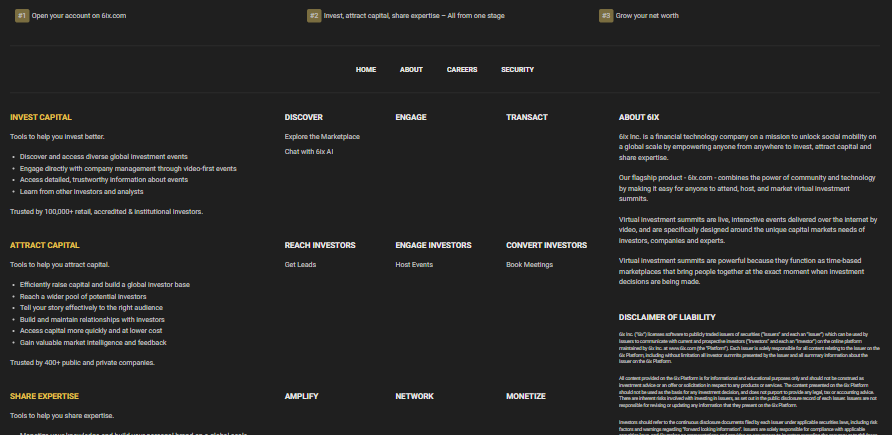Visit the SECURITY nav link
The width and height of the screenshot is (892, 435).
517,70
